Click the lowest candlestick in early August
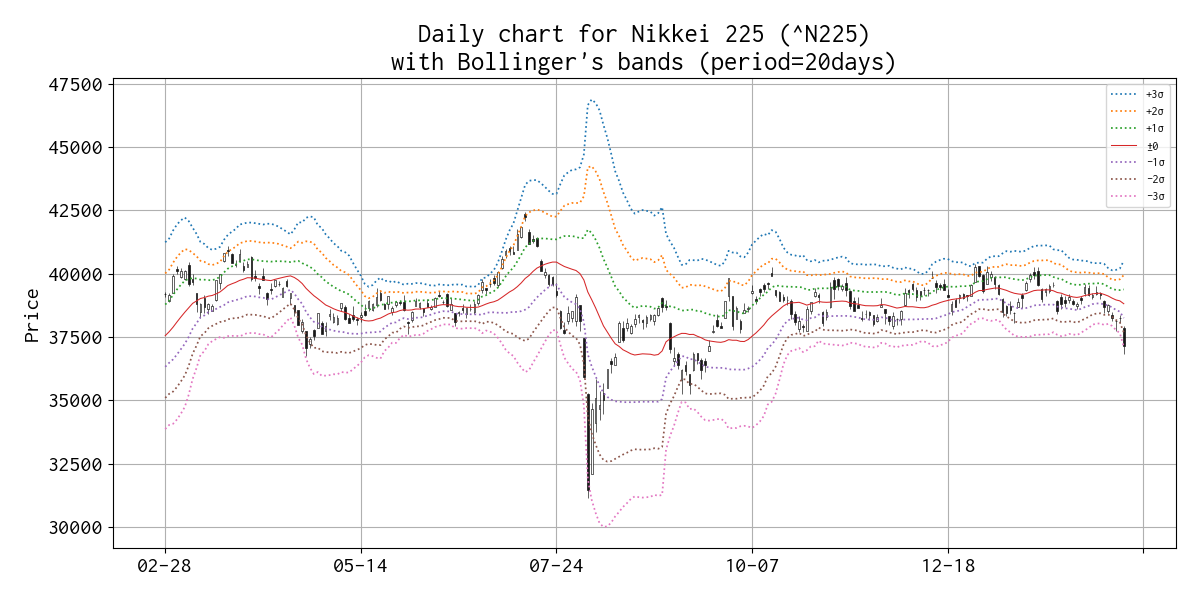 [x=588, y=444]
